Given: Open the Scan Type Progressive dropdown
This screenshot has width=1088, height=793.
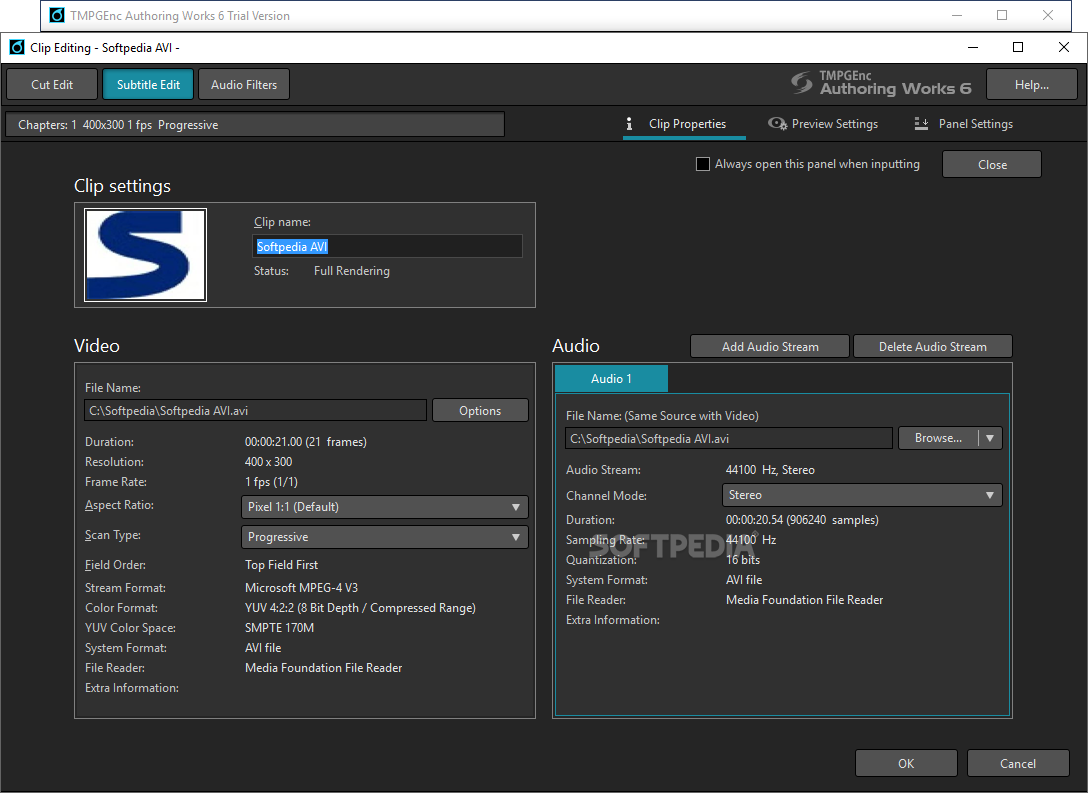Looking at the screenshot, I should pyautogui.click(x=384, y=537).
